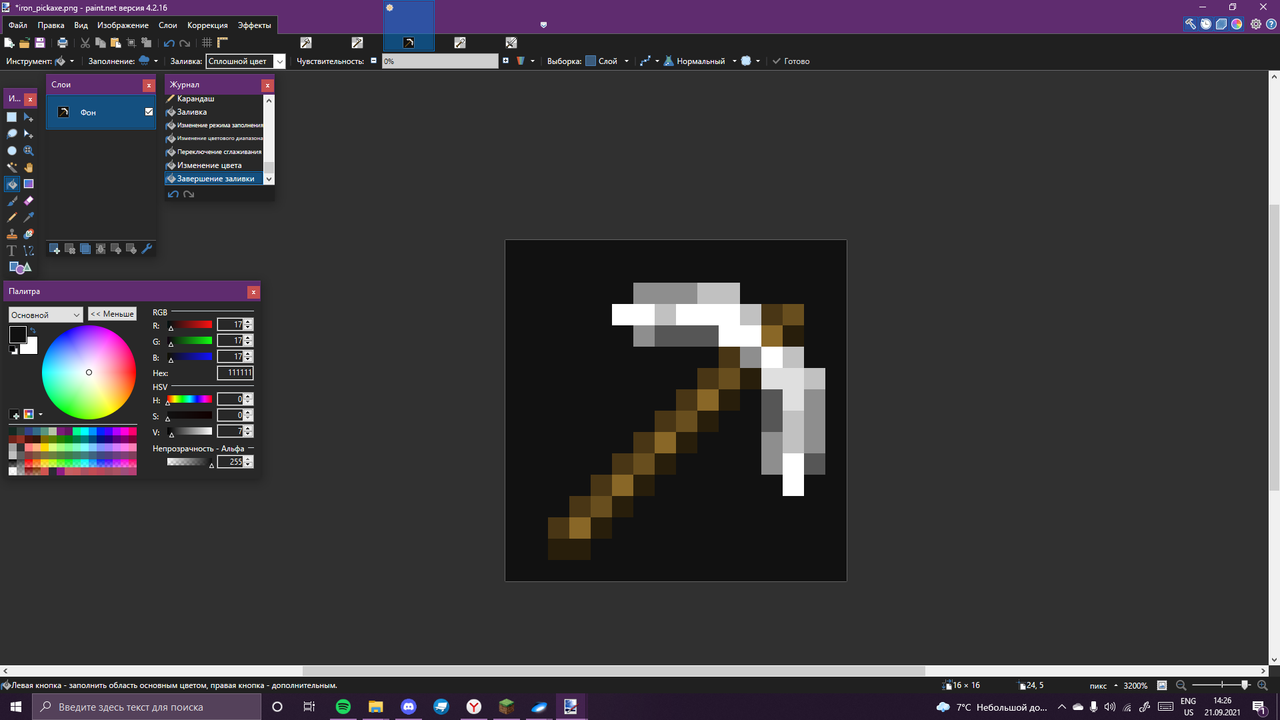The height and width of the screenshot is (720, 1280).
Task: Close the Палитра colors panel
Action: point(254,292)
